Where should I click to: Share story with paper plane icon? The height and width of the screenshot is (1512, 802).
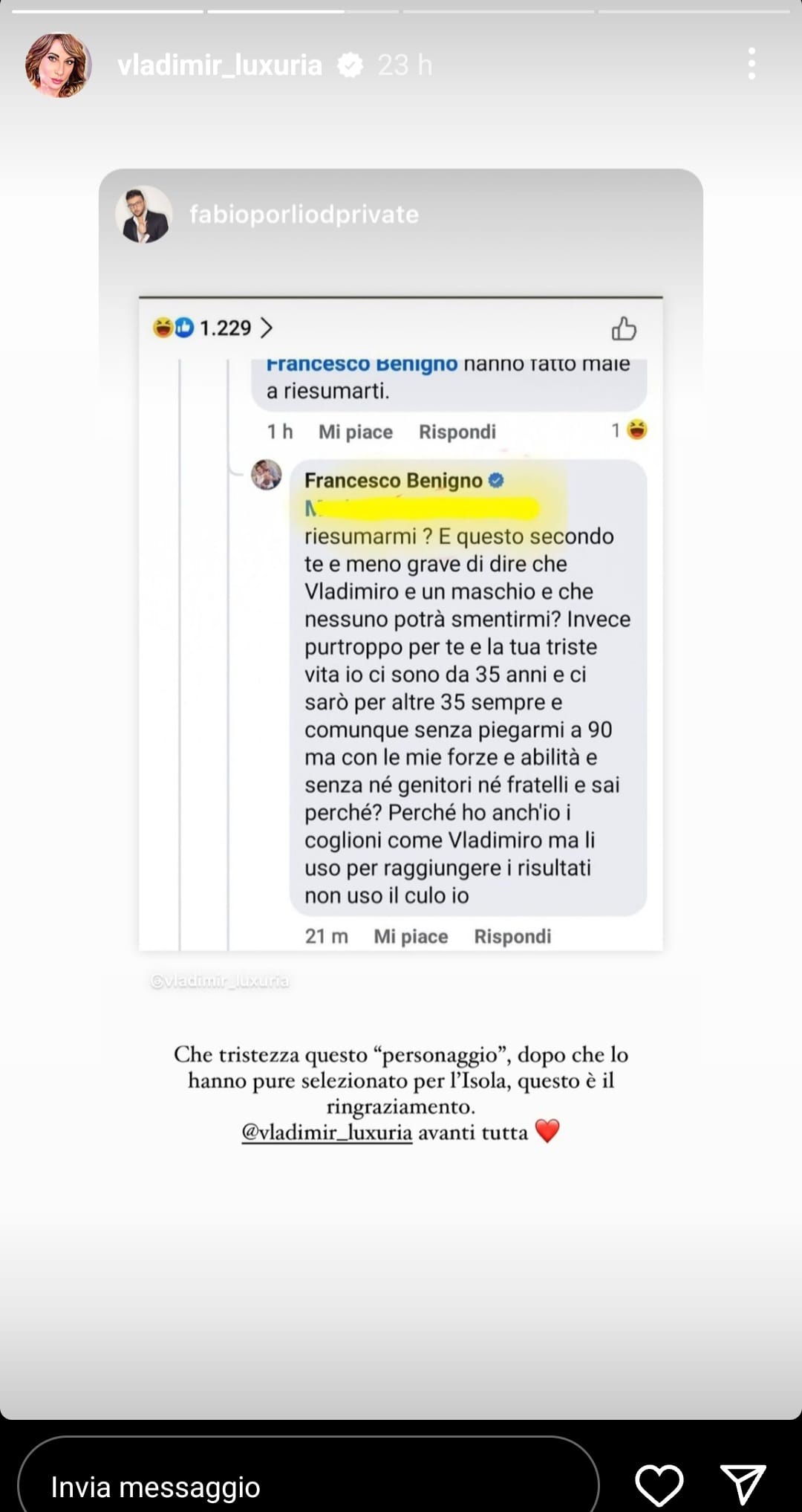[x=743, y=1485]
